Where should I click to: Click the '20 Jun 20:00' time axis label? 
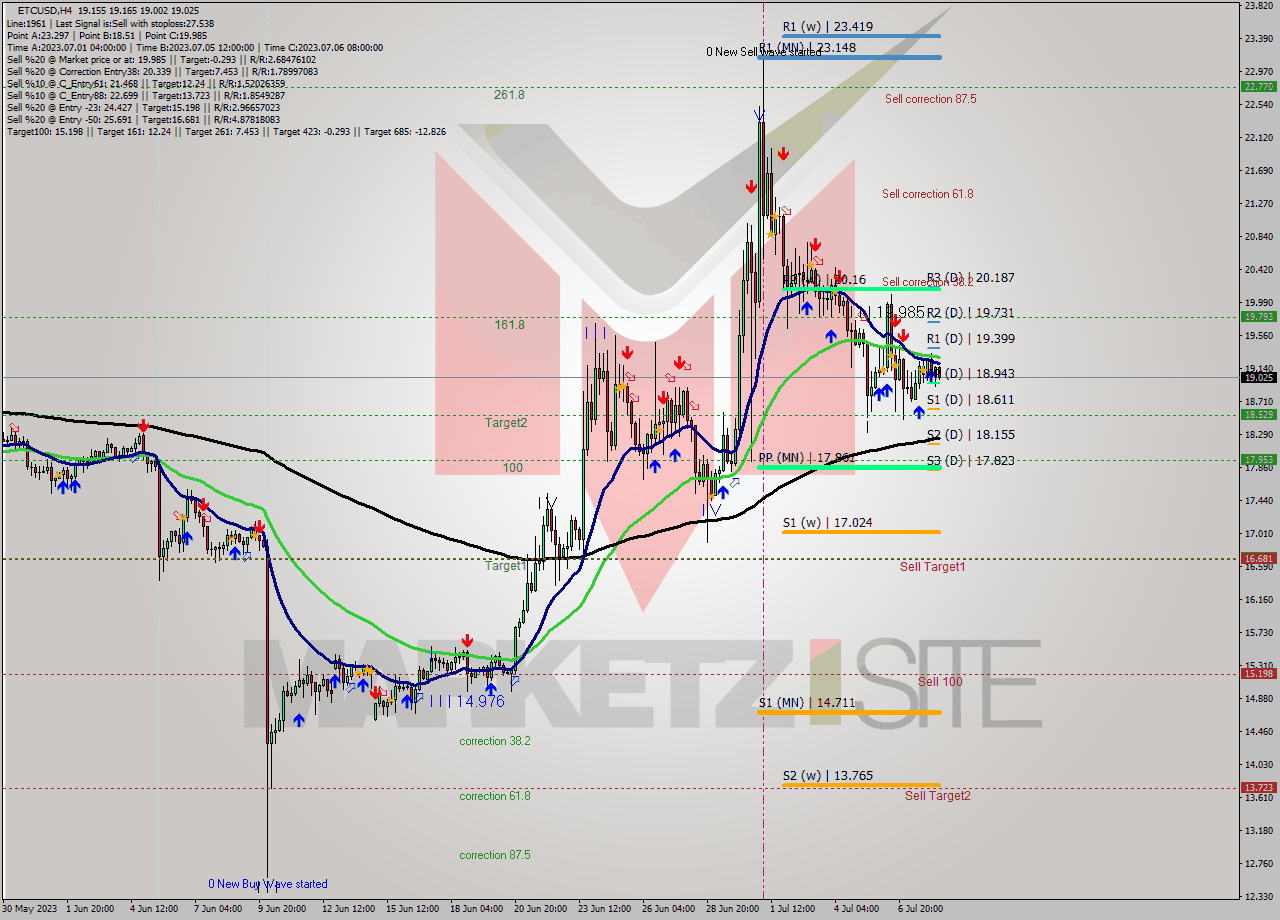[x=541, y=909]
